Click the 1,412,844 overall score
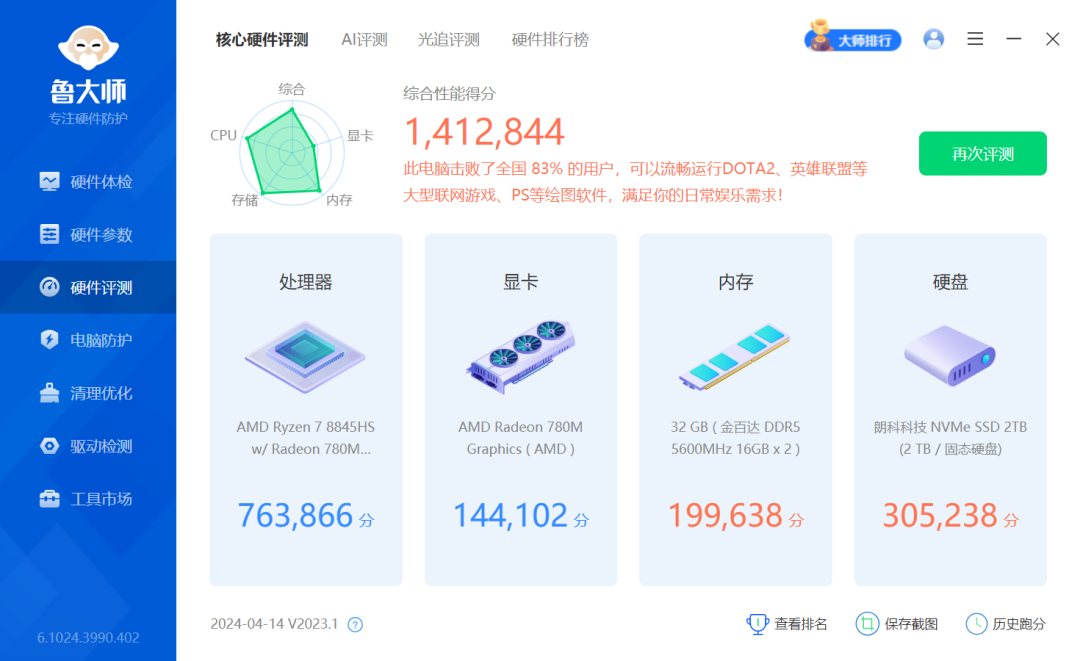1080x661 pixels. point(484,132)
